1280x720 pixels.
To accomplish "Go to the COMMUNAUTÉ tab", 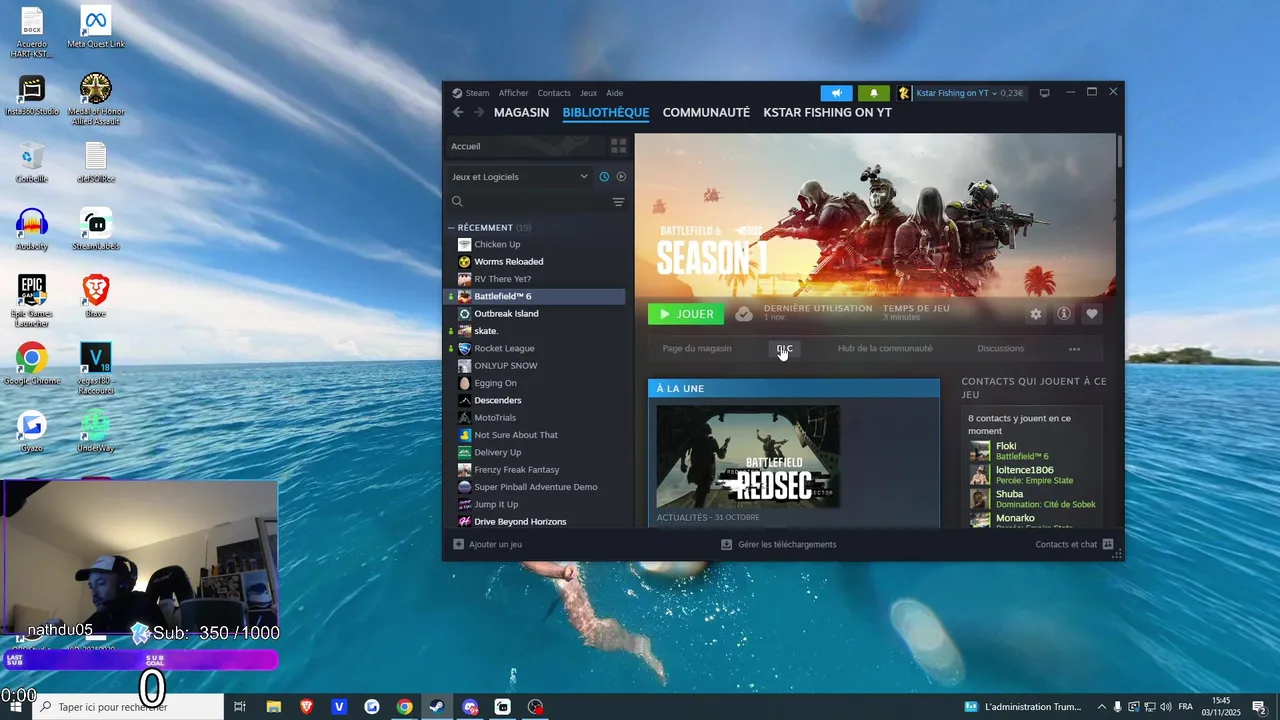I will click(x=706, y=112).
